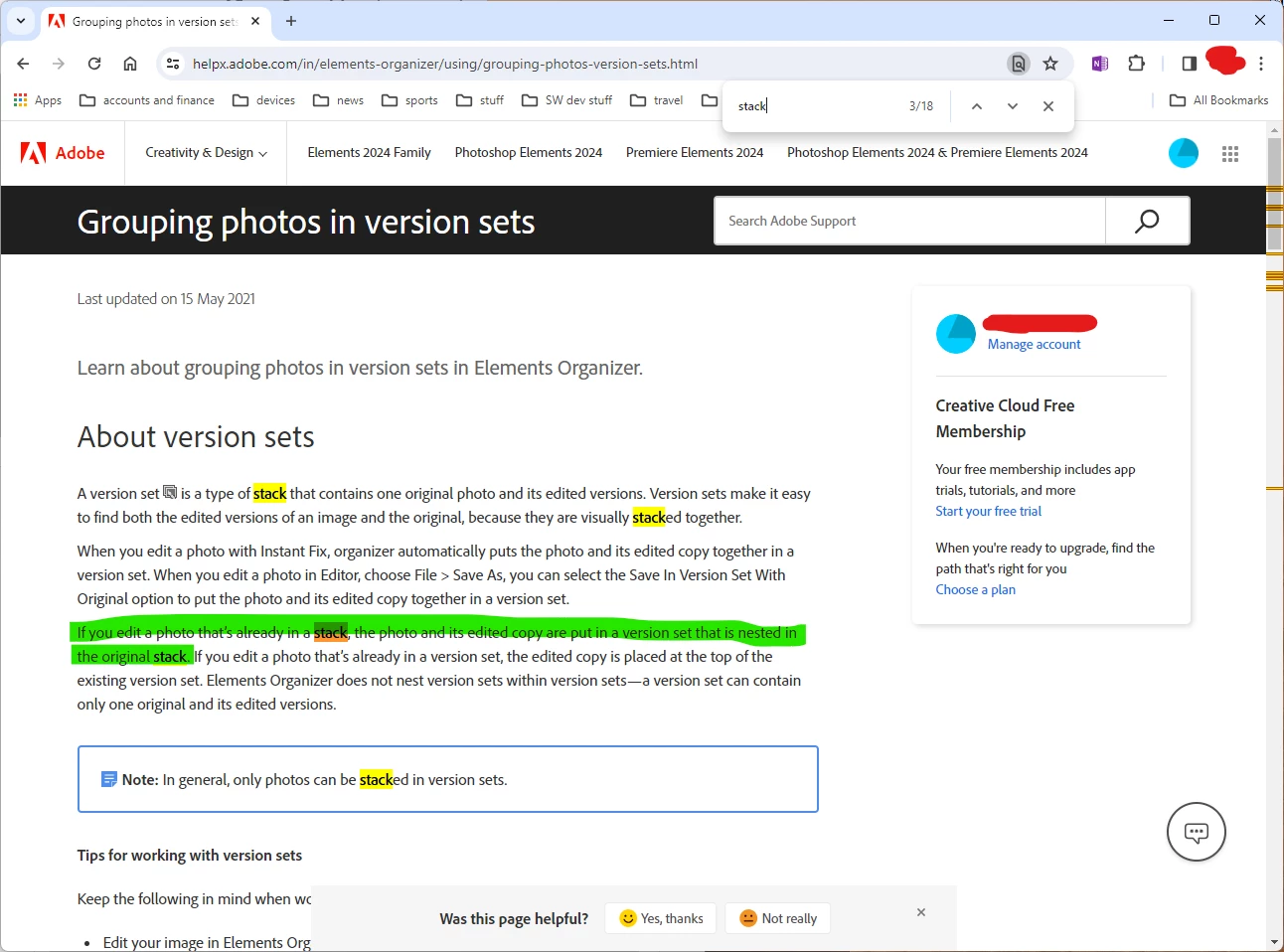
Task: Click the version set icon in paragraph
Action: tap(170, 492)
